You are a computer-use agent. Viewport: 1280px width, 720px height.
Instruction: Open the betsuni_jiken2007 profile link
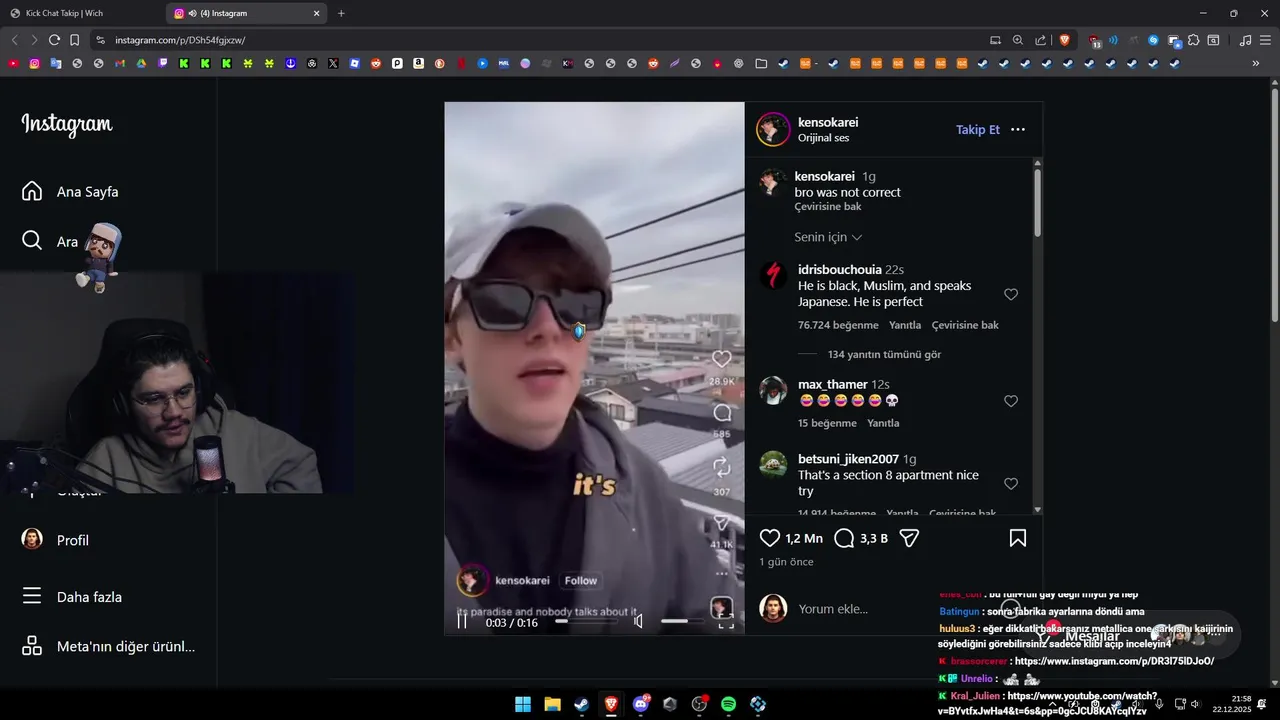tap(848, 459)
